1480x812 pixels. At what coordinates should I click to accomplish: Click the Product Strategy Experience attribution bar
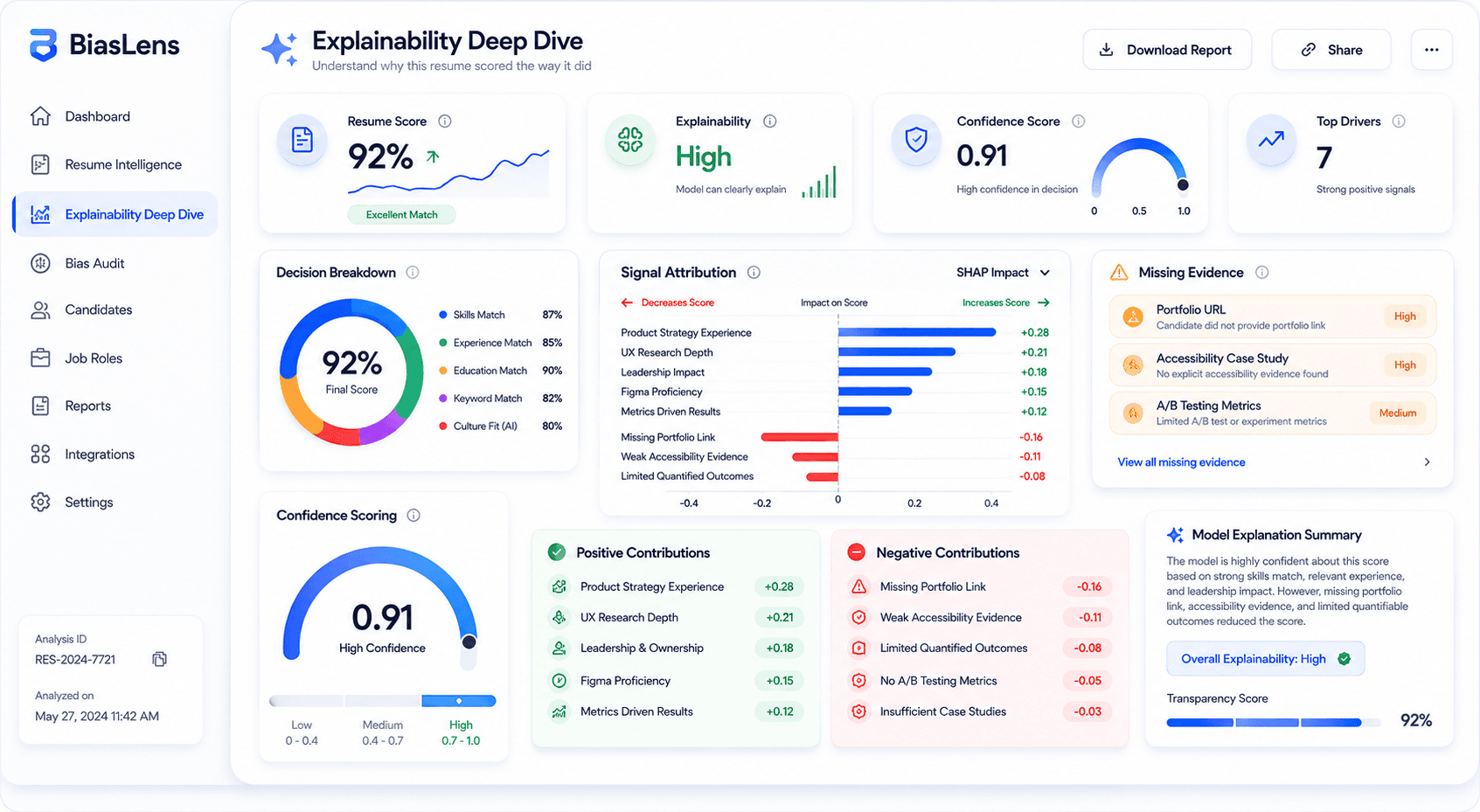[x=917, y=332]
